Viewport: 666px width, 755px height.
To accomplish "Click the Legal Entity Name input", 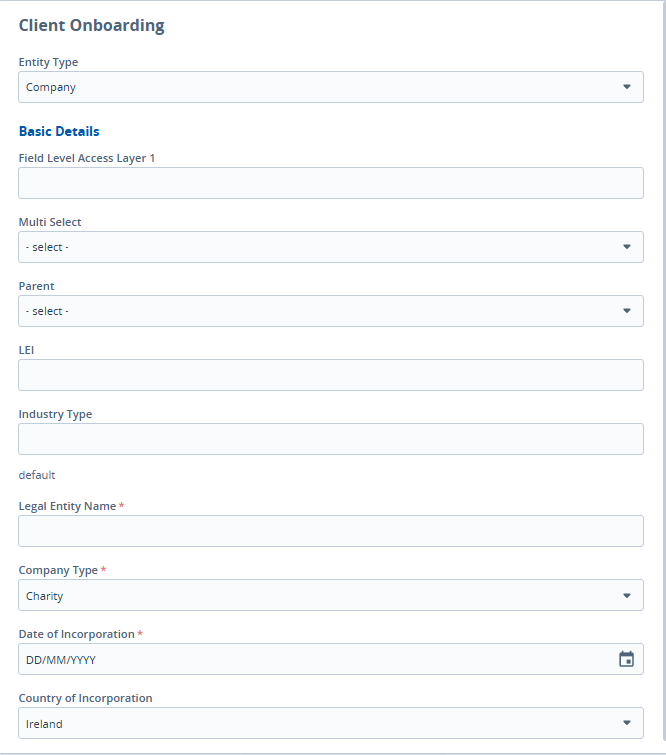I will [330, 531].
